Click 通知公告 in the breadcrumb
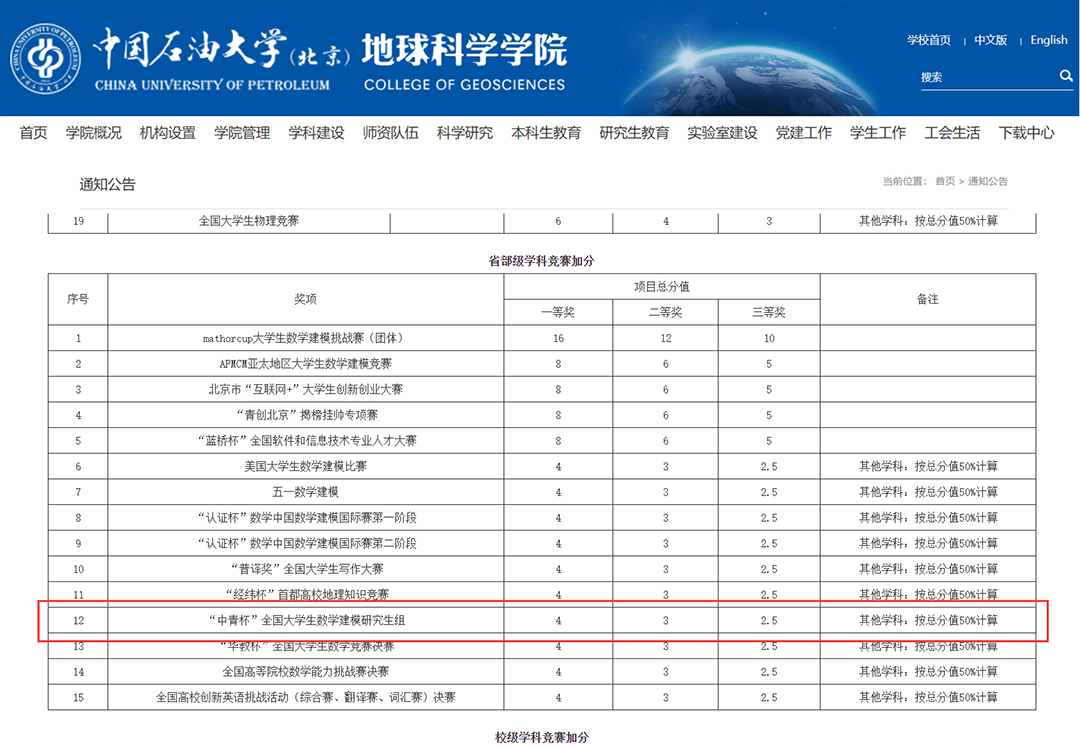 (x=988, y=181)
